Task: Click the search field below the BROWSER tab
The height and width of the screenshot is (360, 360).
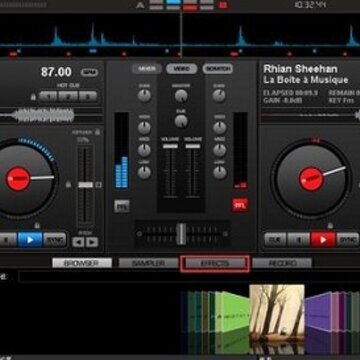Action: 189,277
